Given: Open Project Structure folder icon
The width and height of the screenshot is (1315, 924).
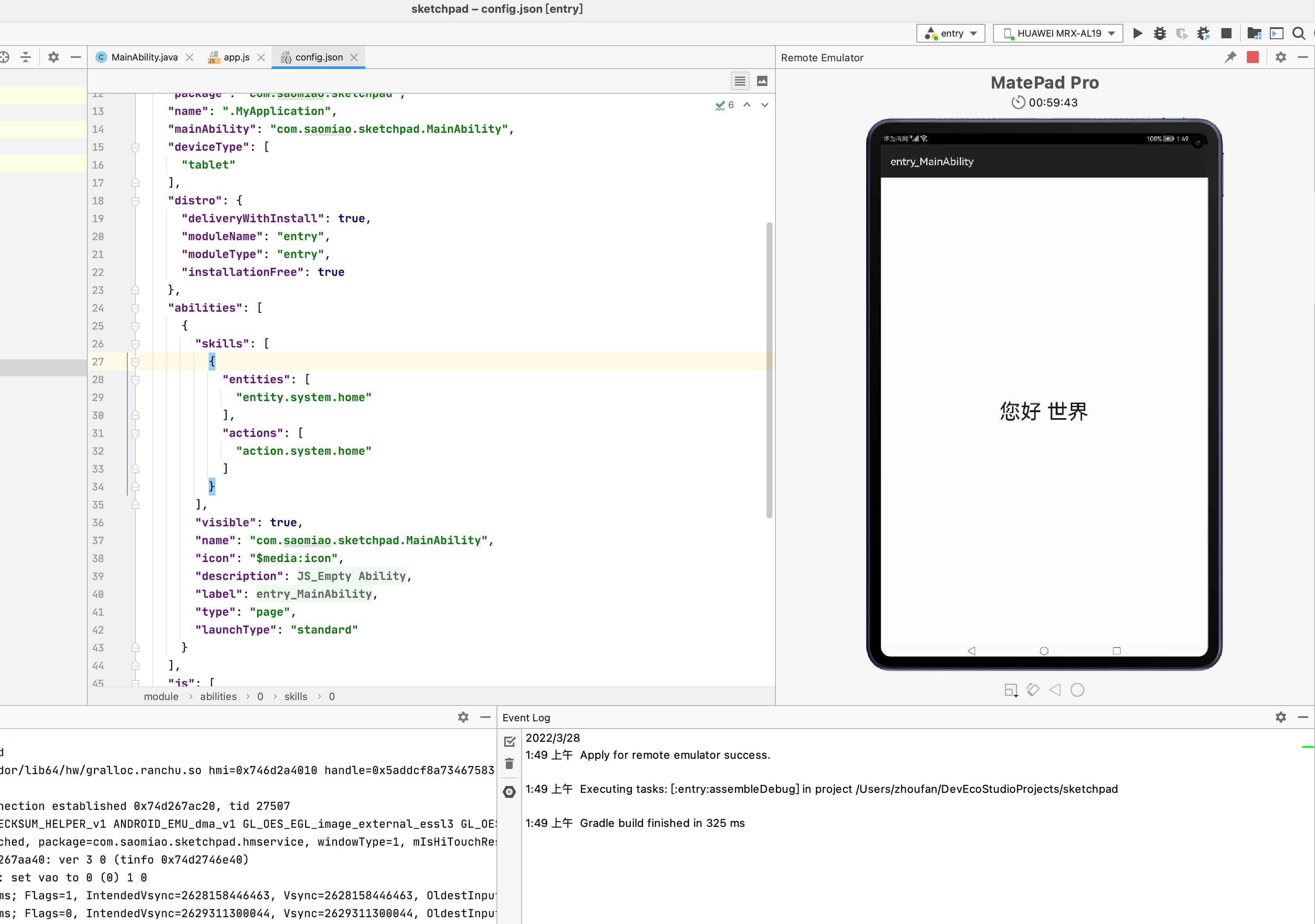Looking at the screenshot, I should click(1254, 33).
